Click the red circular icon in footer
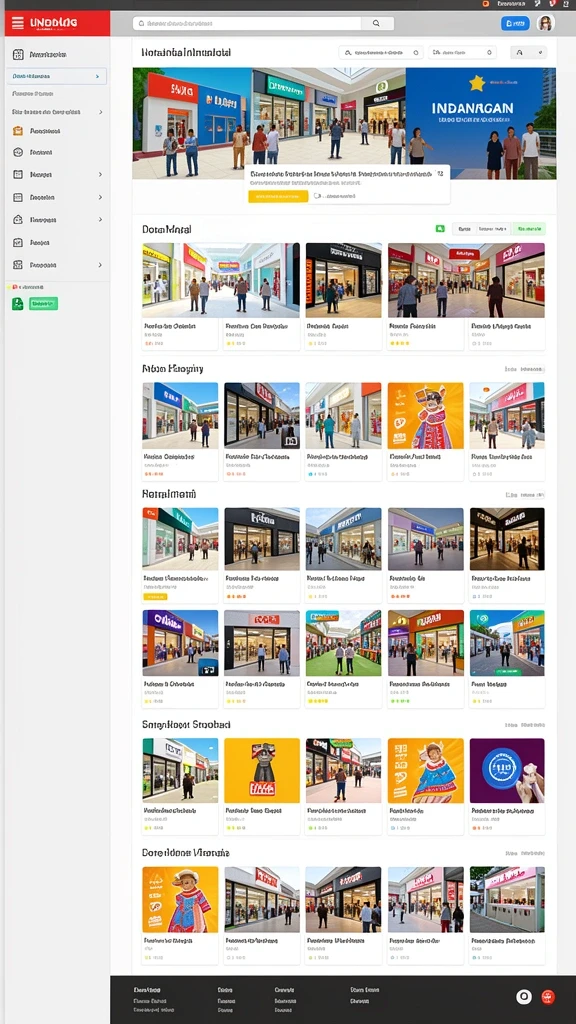The height and width of the screenshot is (1024, 576). pos(548,997)
